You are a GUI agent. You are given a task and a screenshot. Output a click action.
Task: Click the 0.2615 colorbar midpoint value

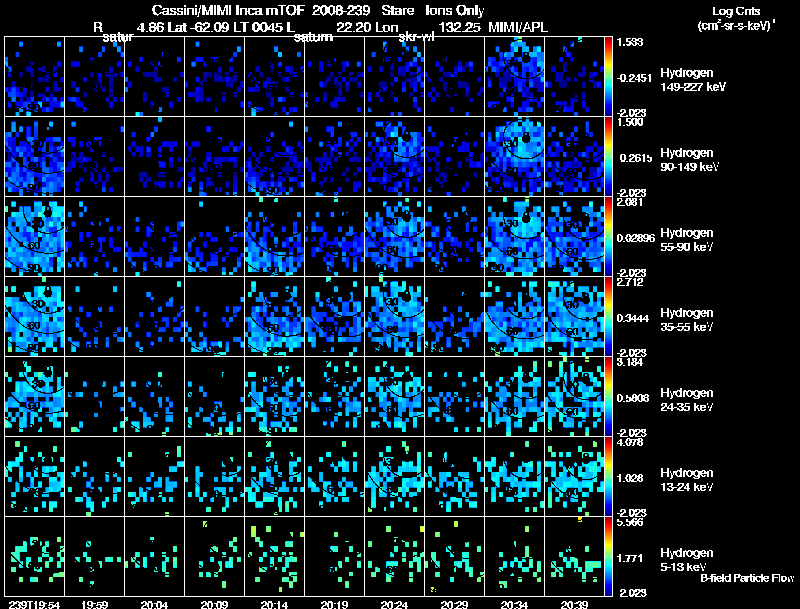636,158
